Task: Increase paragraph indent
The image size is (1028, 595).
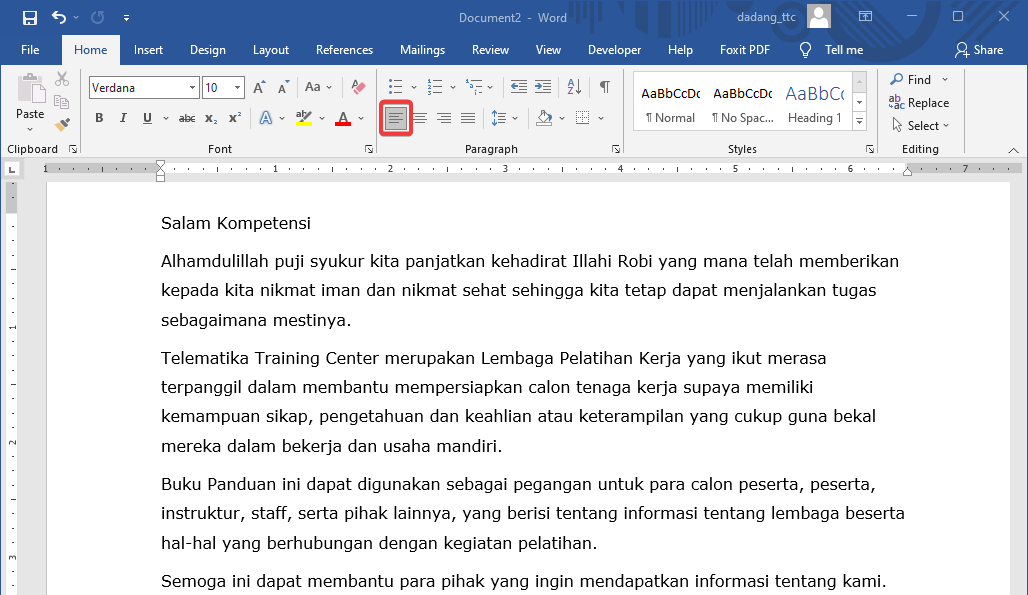Action: (543, 87)
